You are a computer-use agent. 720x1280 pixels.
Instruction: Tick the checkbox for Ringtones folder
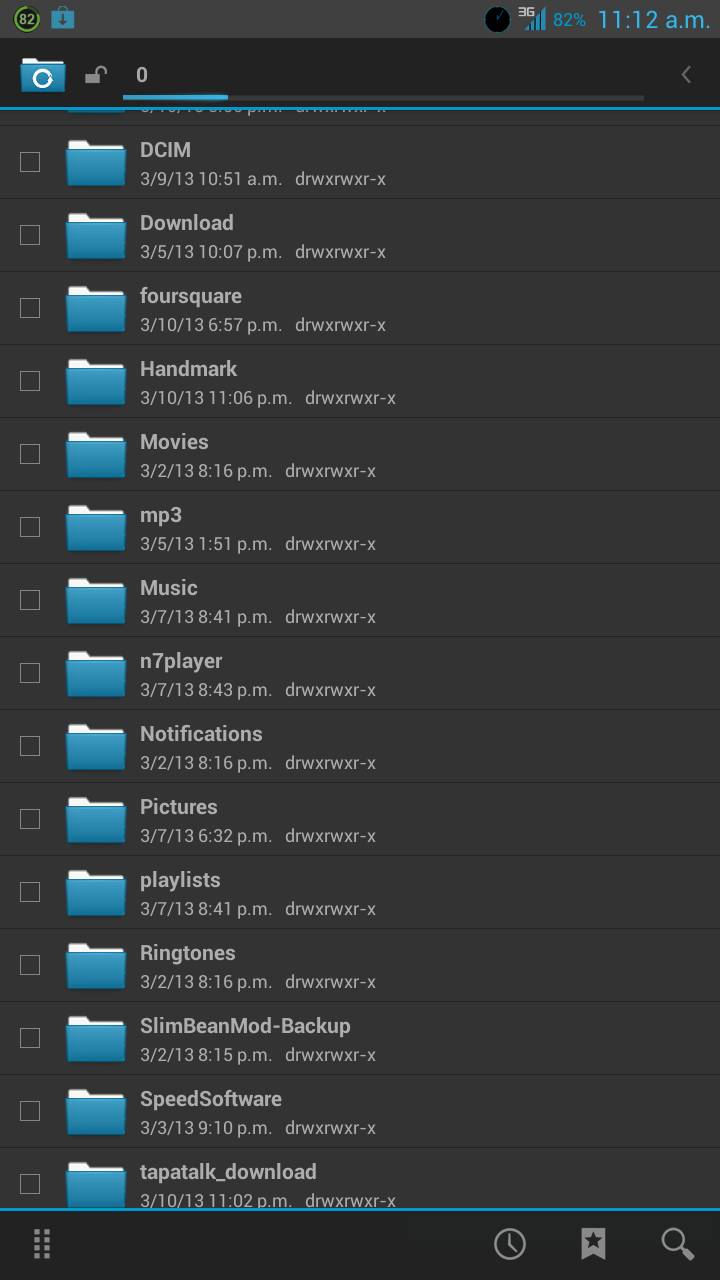pyautogui.click(x=30, y=965)
